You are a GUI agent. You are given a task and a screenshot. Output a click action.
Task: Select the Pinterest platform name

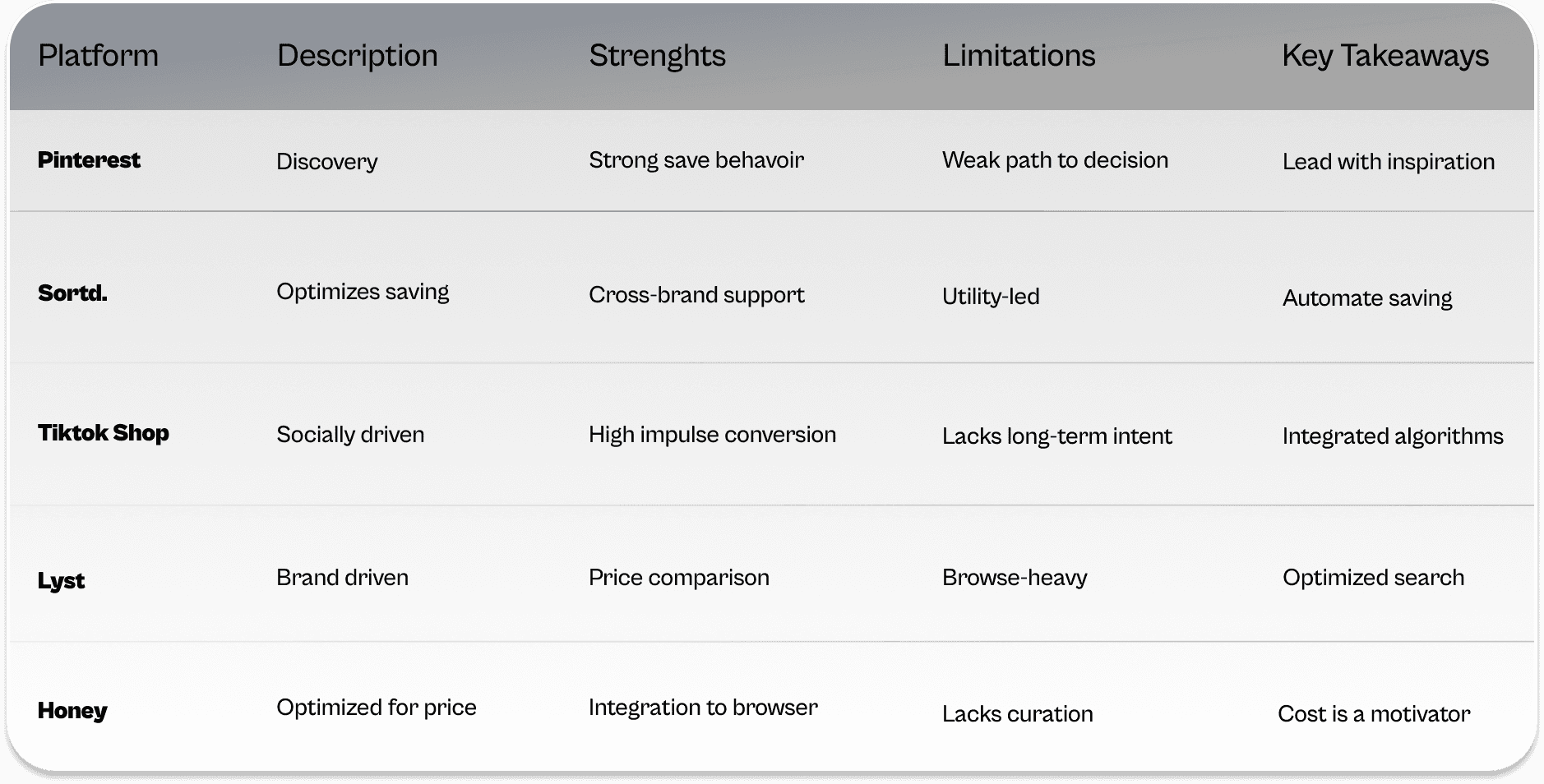click(x=89, y=159)
